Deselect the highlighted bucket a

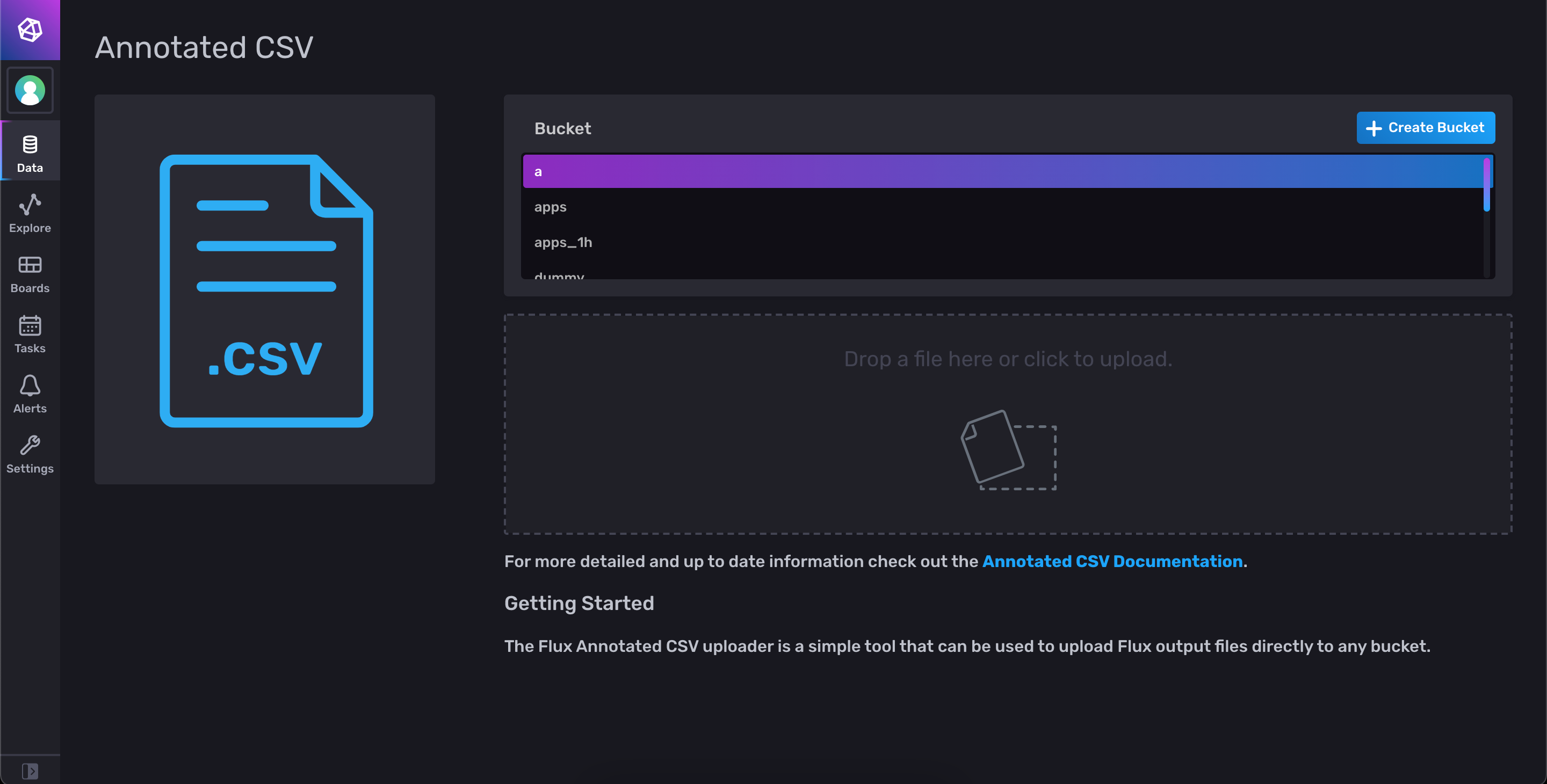(x=538, y=171)
